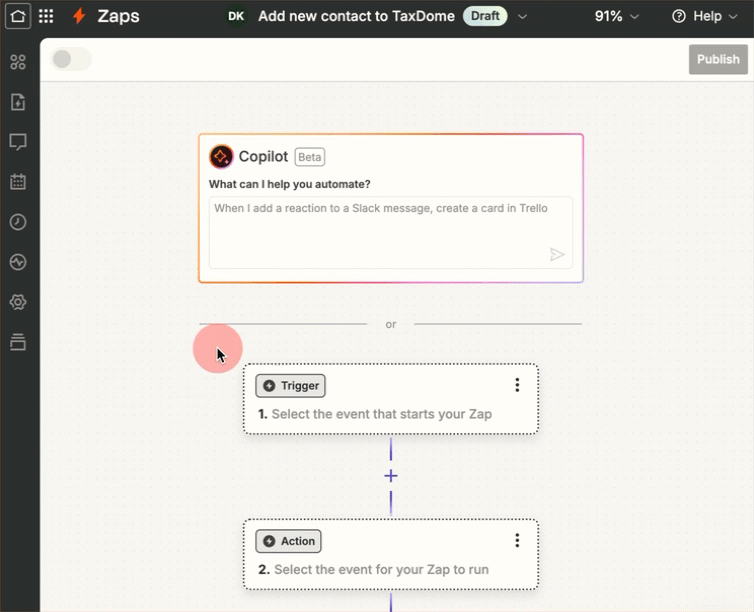754x612 pixels.
Task: Click the plus button between steps
Action: click(x=391, y=476)
